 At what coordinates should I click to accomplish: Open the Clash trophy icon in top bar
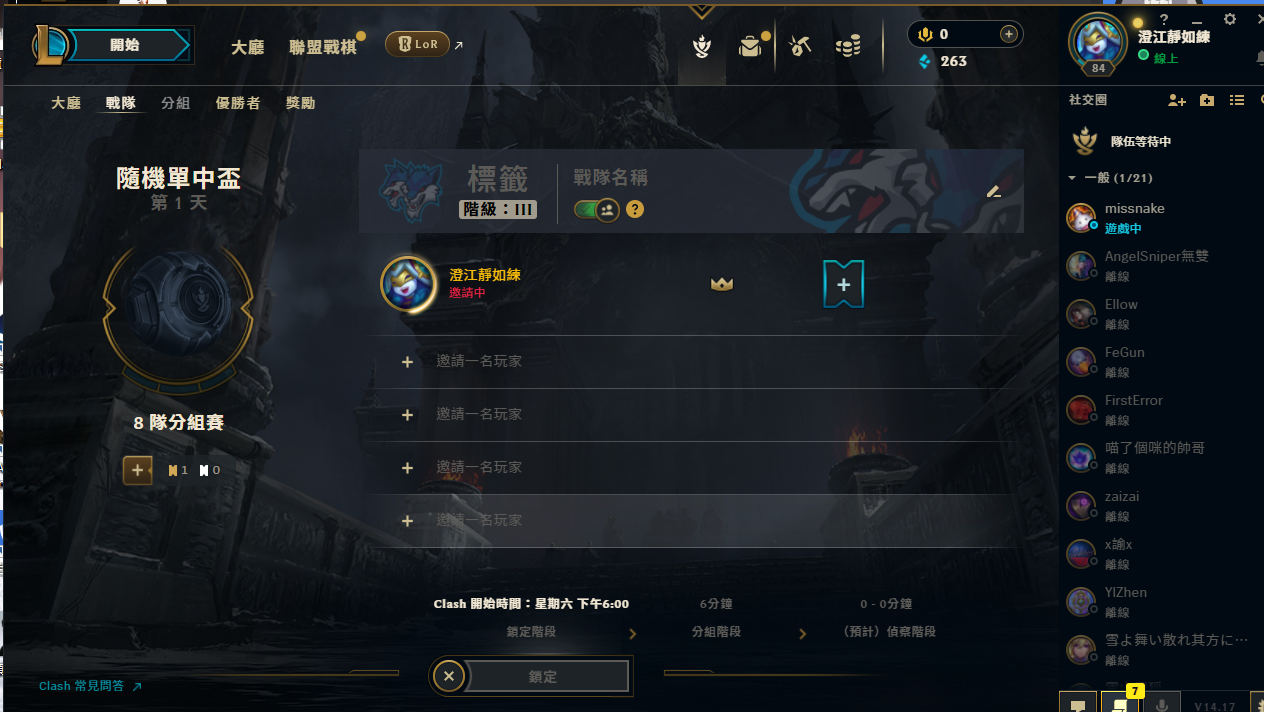(702, 46)
